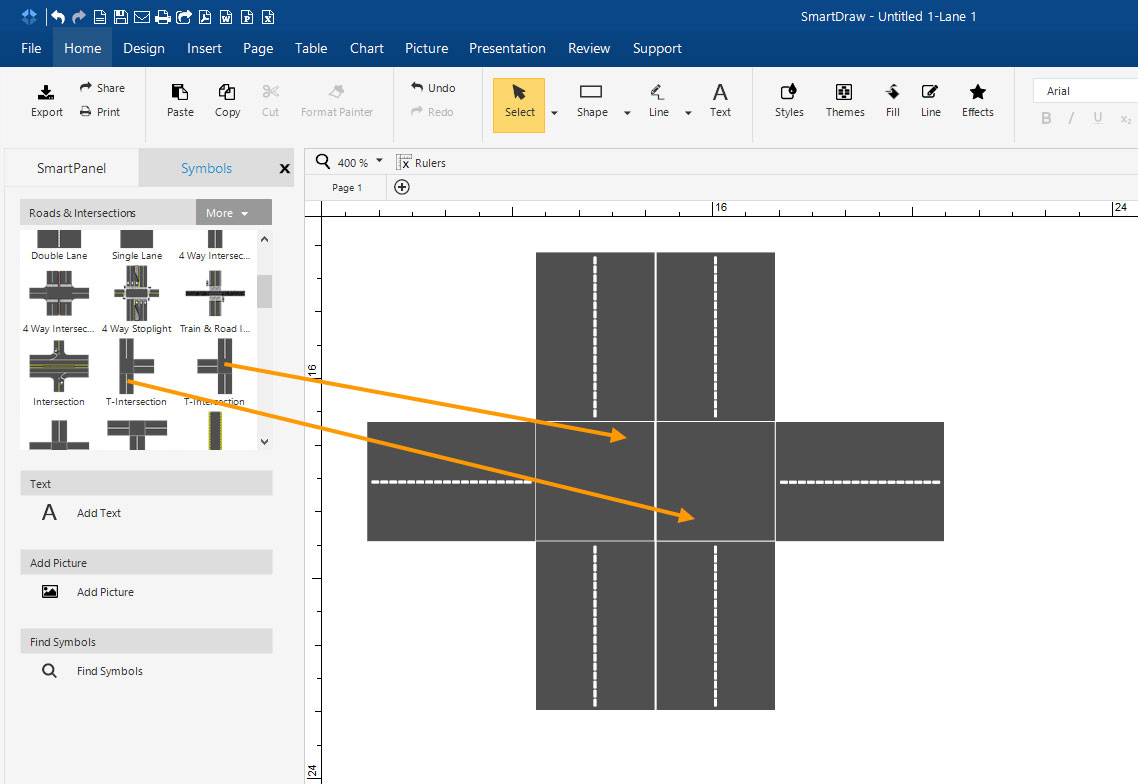Click Add Text in the panel
This screenshot has width=1138, height=784.
pos(98,513)
